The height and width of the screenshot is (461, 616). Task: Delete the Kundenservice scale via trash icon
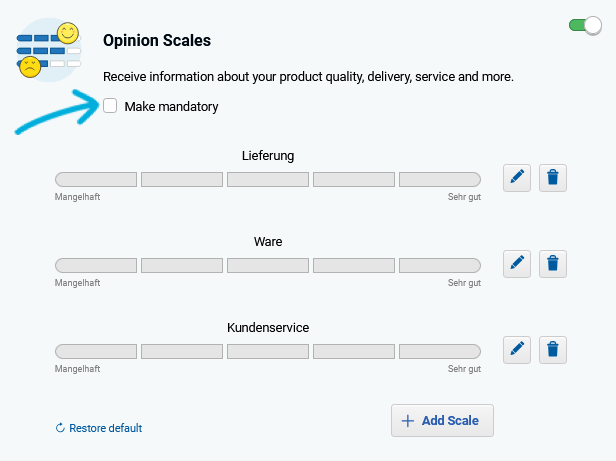click(553, 350)
